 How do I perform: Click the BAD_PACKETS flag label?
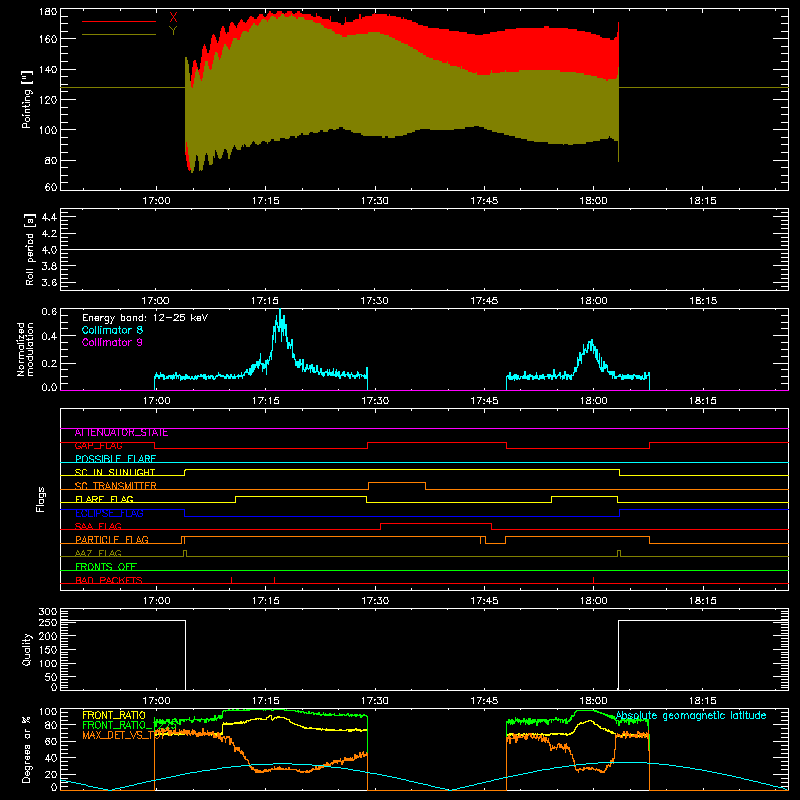click(x=109, y=580)
